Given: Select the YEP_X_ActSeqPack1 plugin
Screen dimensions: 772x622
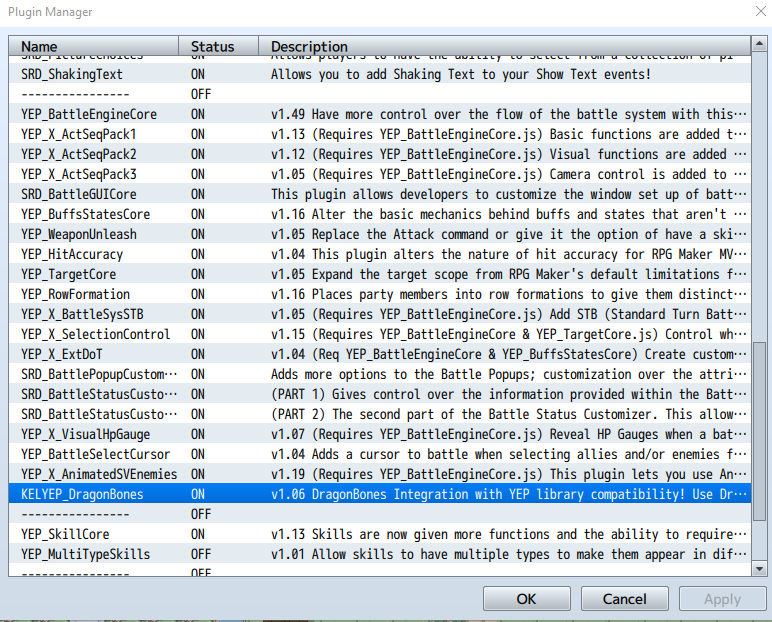Looking at the screenshot, I should pos(380,134).
